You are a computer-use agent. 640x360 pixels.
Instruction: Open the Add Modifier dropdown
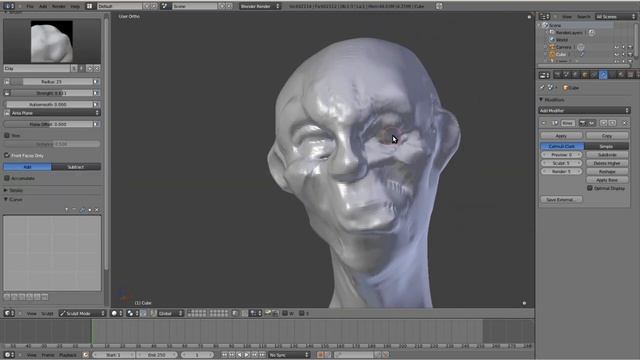(x=584, y=111)
